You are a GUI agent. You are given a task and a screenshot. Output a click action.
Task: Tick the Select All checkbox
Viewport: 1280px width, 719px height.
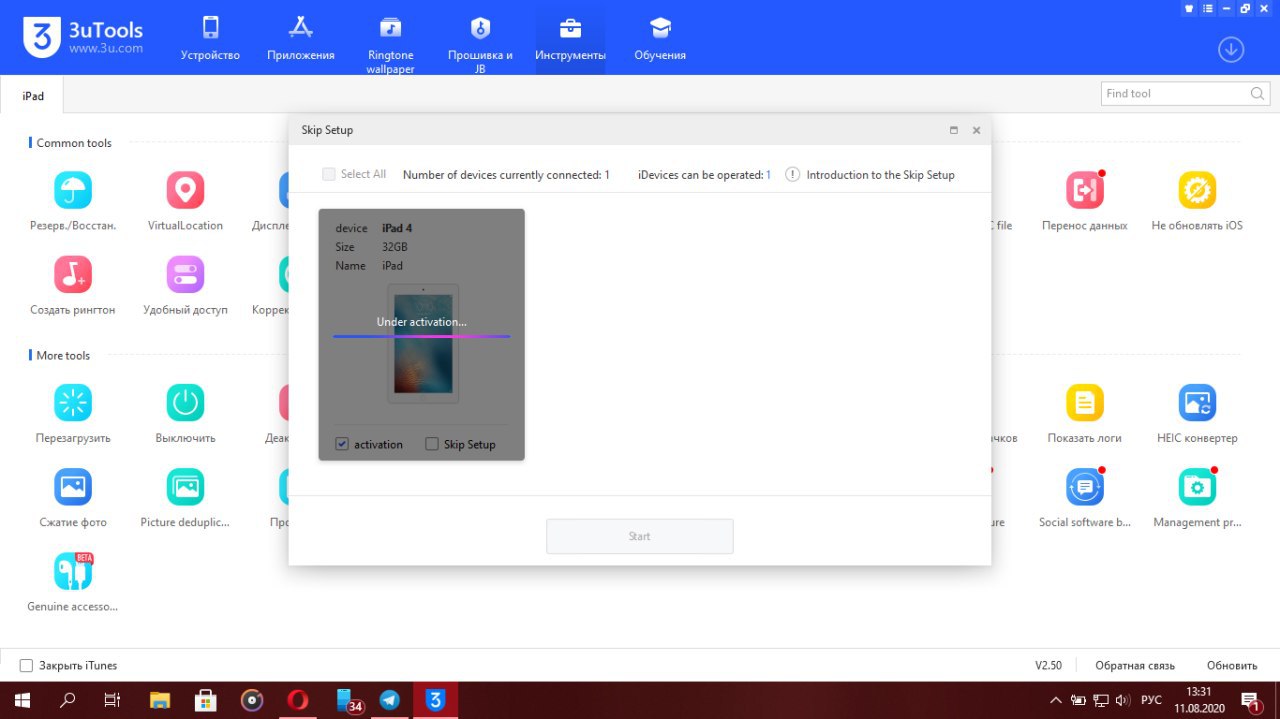[328, 174]
